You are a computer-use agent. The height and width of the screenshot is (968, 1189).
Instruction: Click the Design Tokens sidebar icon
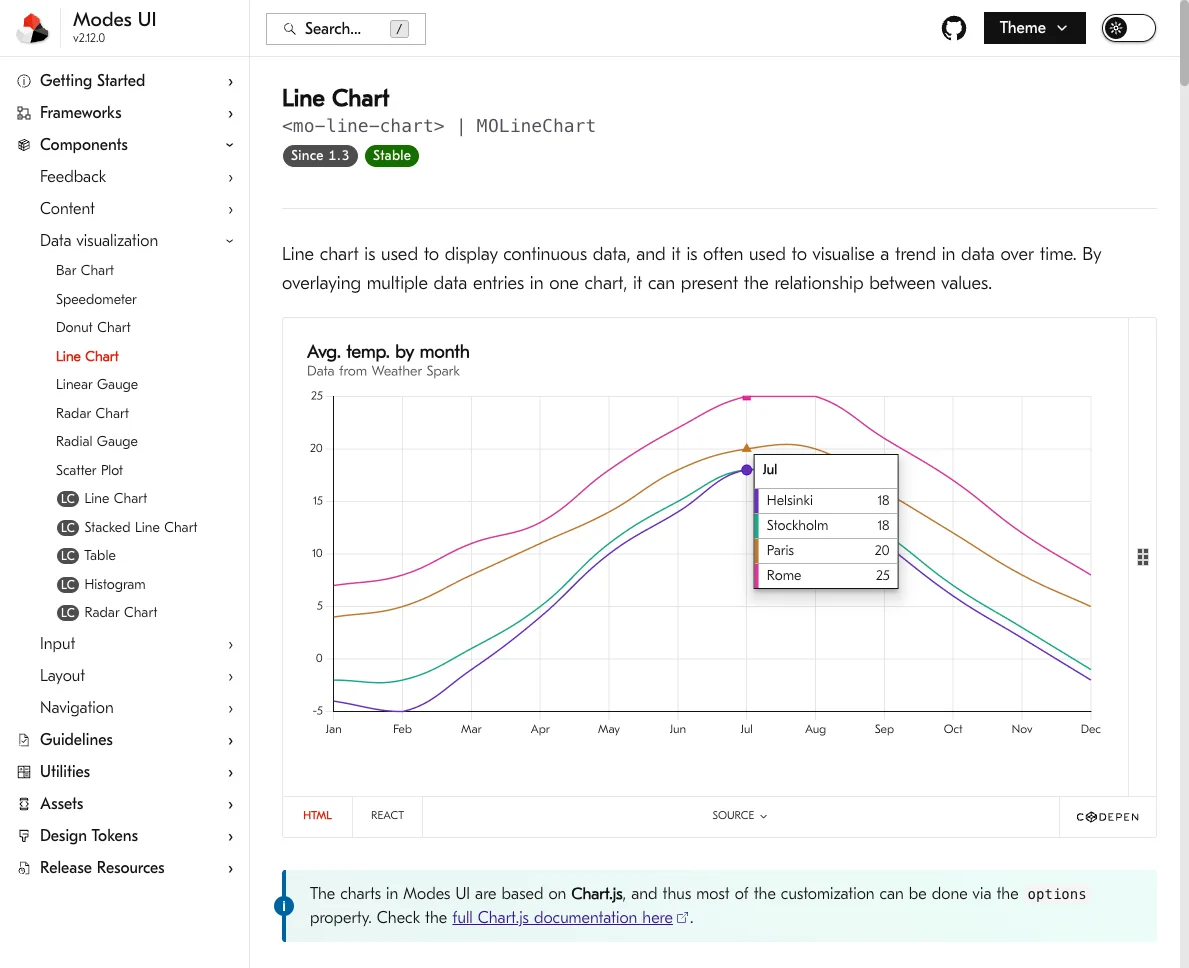pos(24,836)
